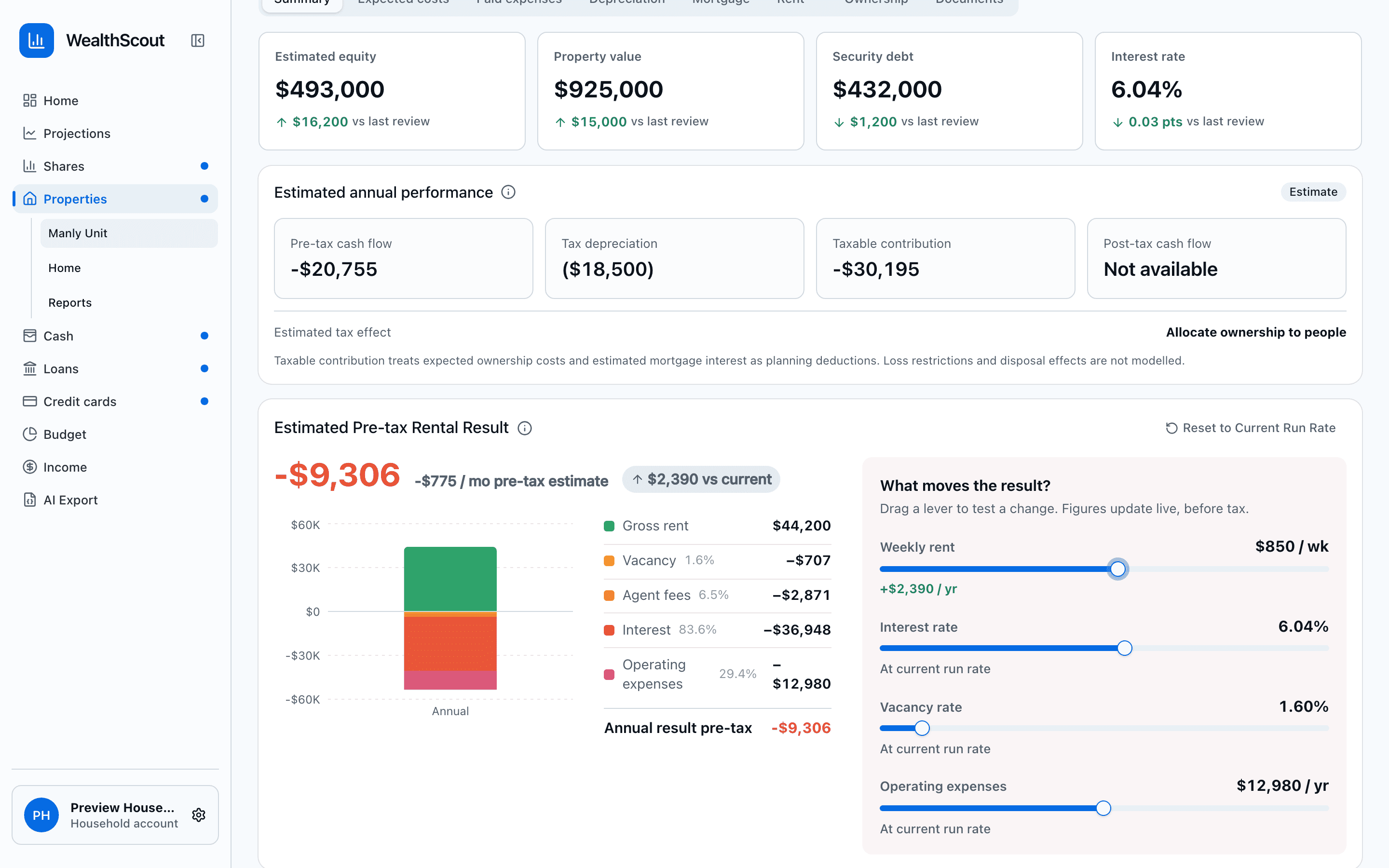The width and height of the screenshot is (1389, 868).
Task: Click the blue dot beside Loans
Action: point(204,368)
